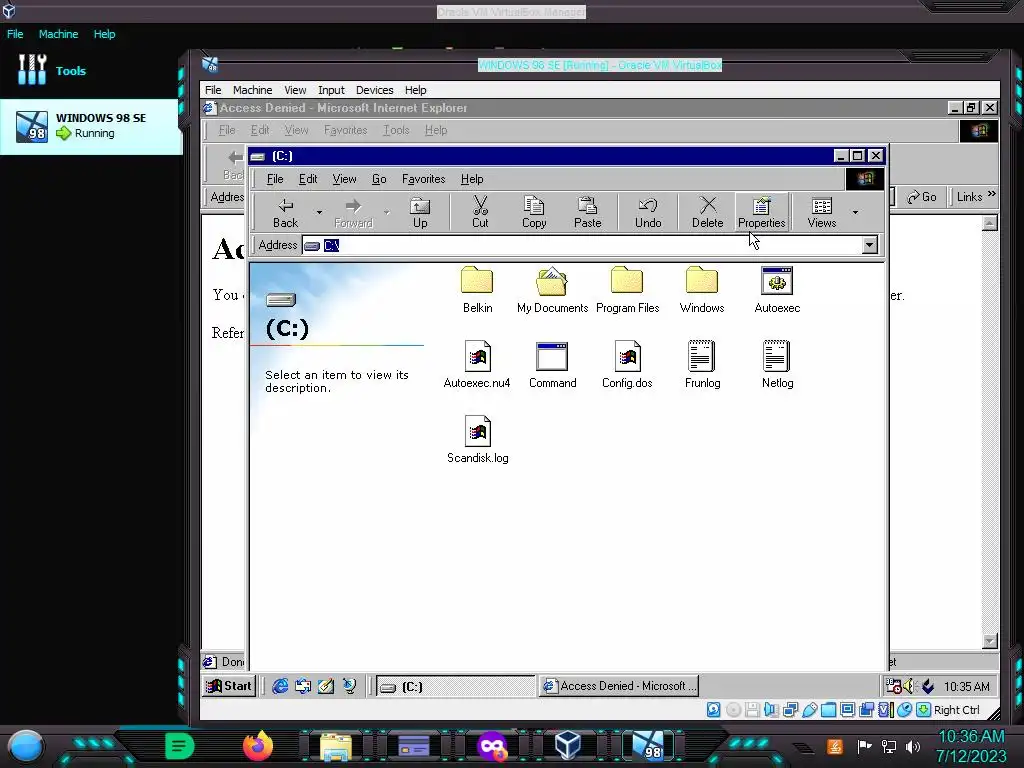Open the Views dropdown arrow
Screen dimensions: 1024x768
click(855, 212)
